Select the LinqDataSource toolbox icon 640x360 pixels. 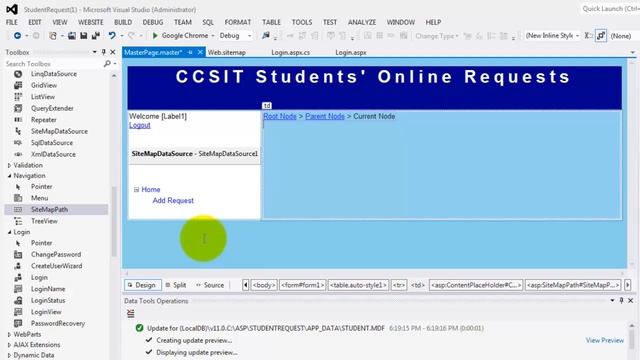(x=18, y=74)
